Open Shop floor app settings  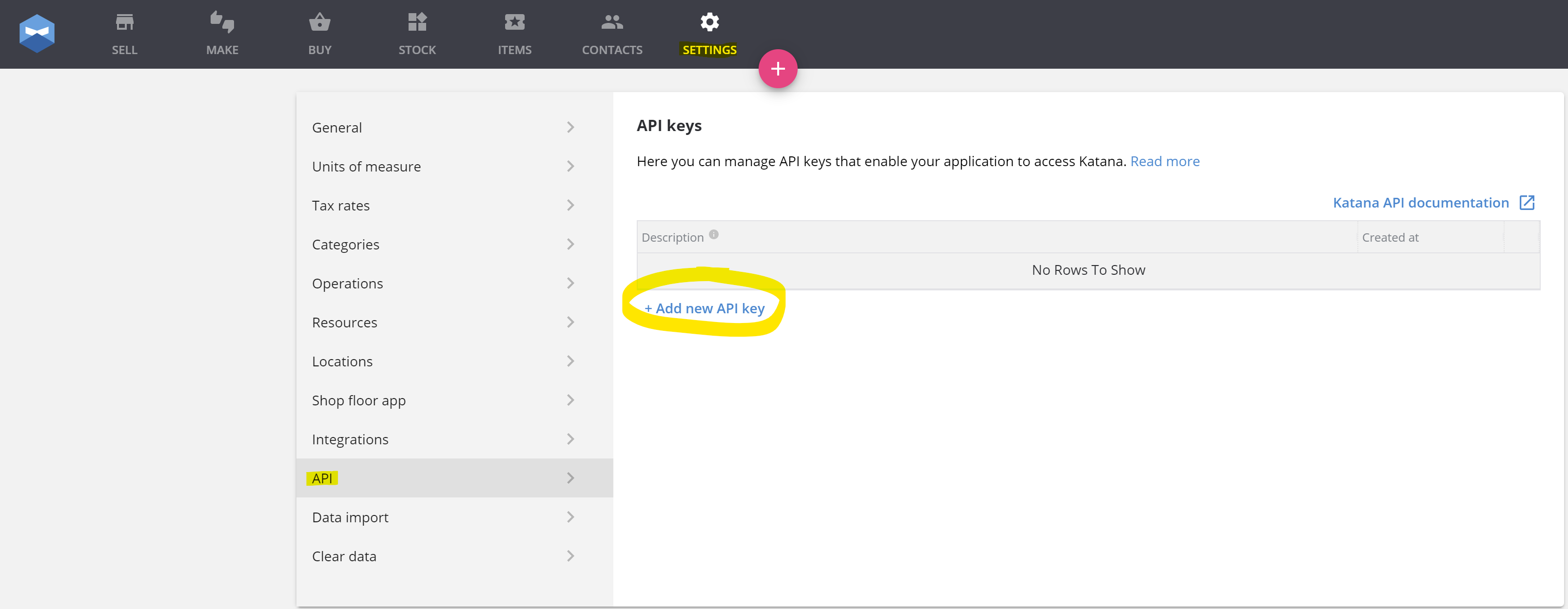[x=455, y=400]
